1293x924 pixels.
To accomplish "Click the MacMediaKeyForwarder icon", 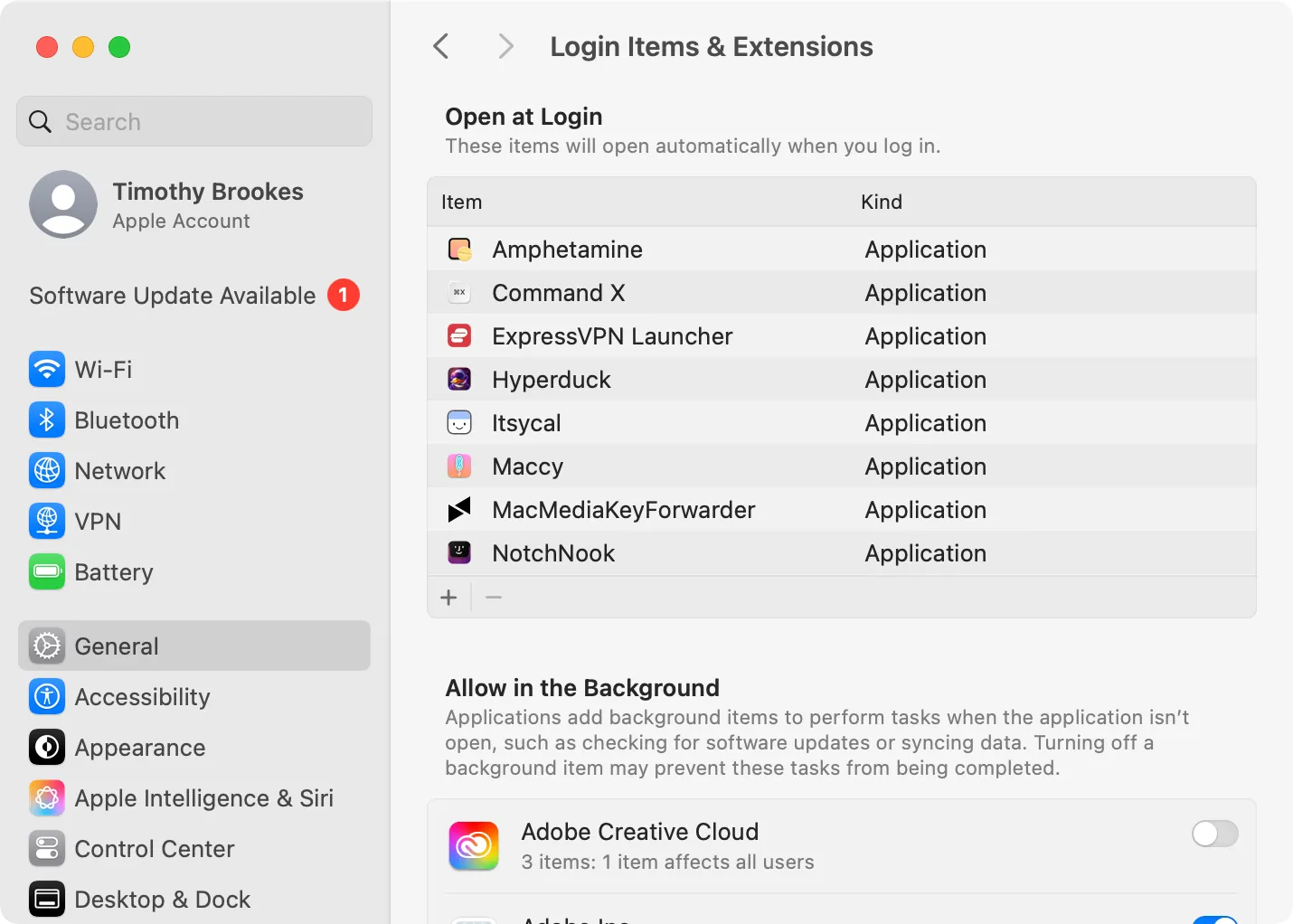I will click(459, 509).
